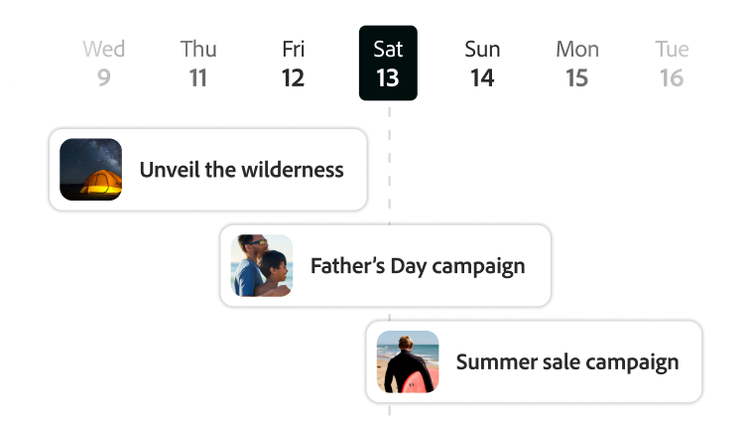Click the date number 11 under Thu
750x423 pixels.
point(198,78)
